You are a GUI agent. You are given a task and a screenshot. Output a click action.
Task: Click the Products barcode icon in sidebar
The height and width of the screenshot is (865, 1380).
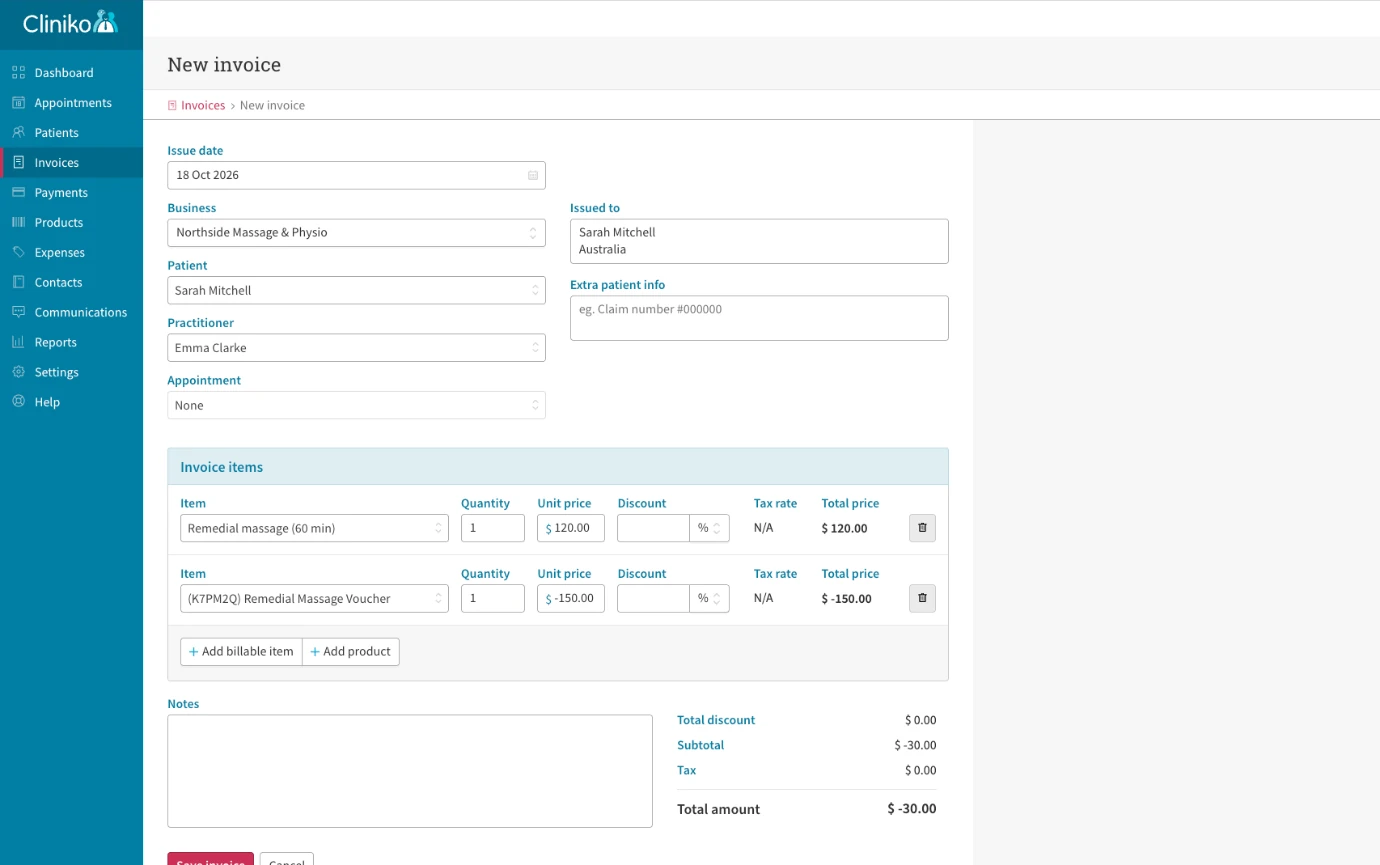pos(18,222)
